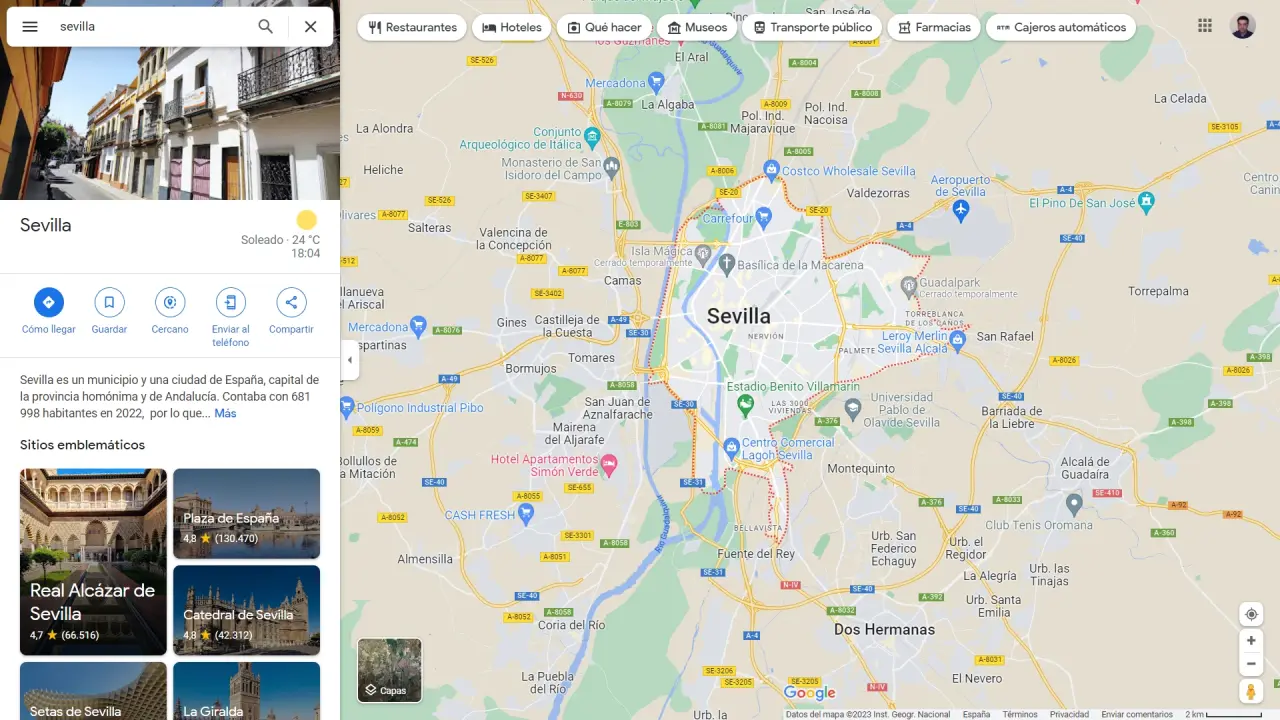The image size is (1280, 720).
Task: Open the Real Alcázar de Sevilla card
Action: pos(93,562)
